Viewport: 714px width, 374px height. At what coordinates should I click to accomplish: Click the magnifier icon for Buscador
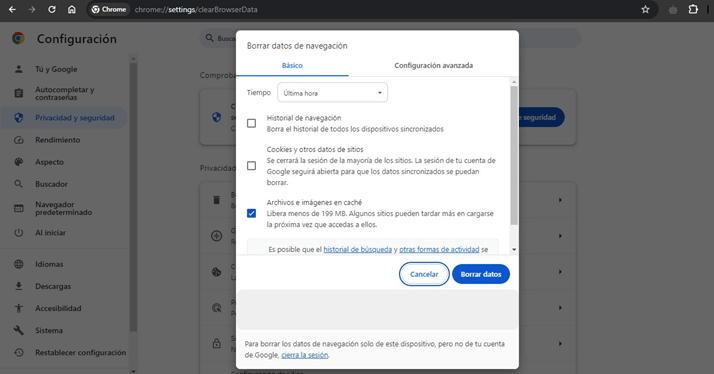click(19, 184)
